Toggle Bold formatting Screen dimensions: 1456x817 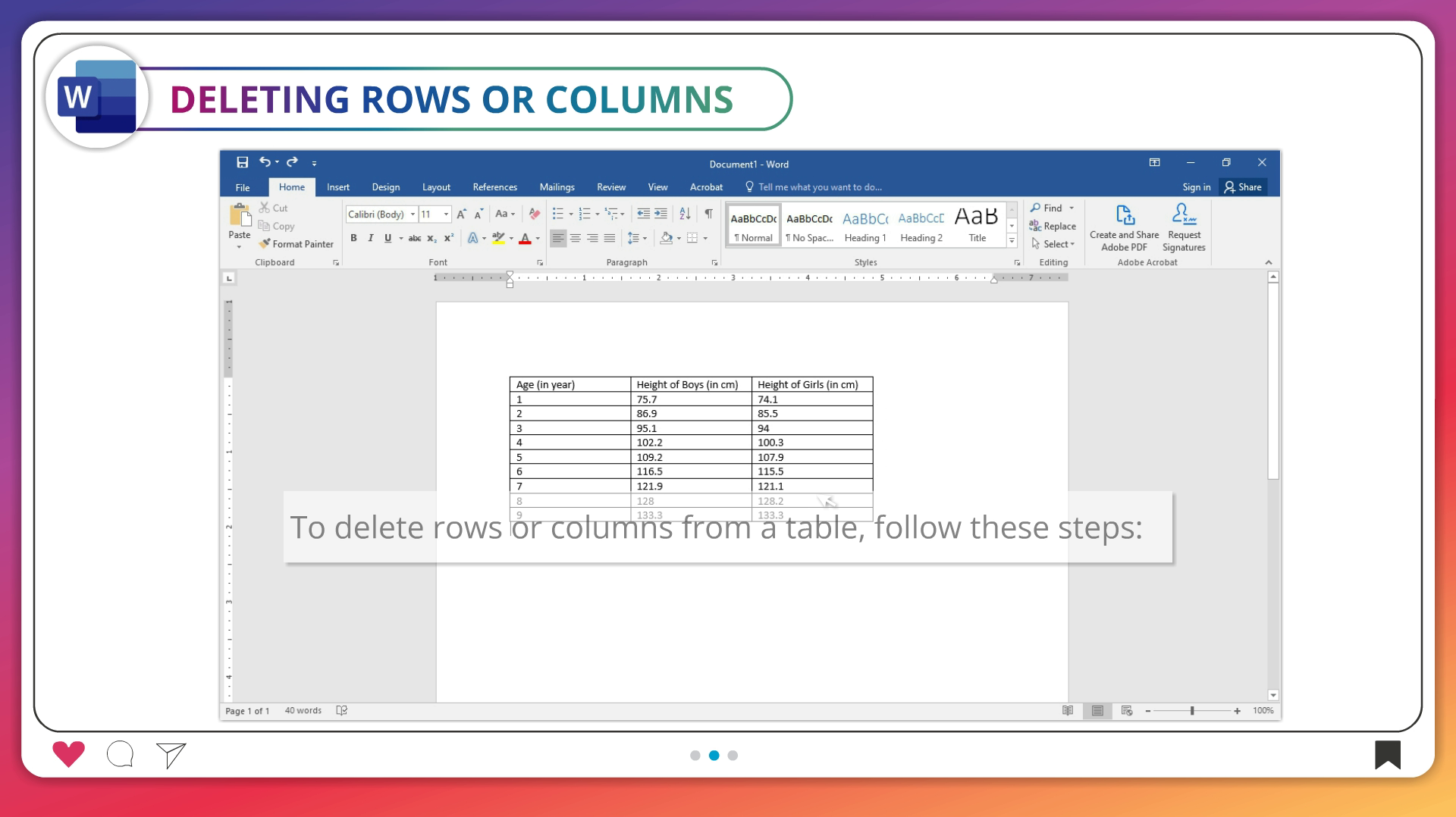point(353,238)
